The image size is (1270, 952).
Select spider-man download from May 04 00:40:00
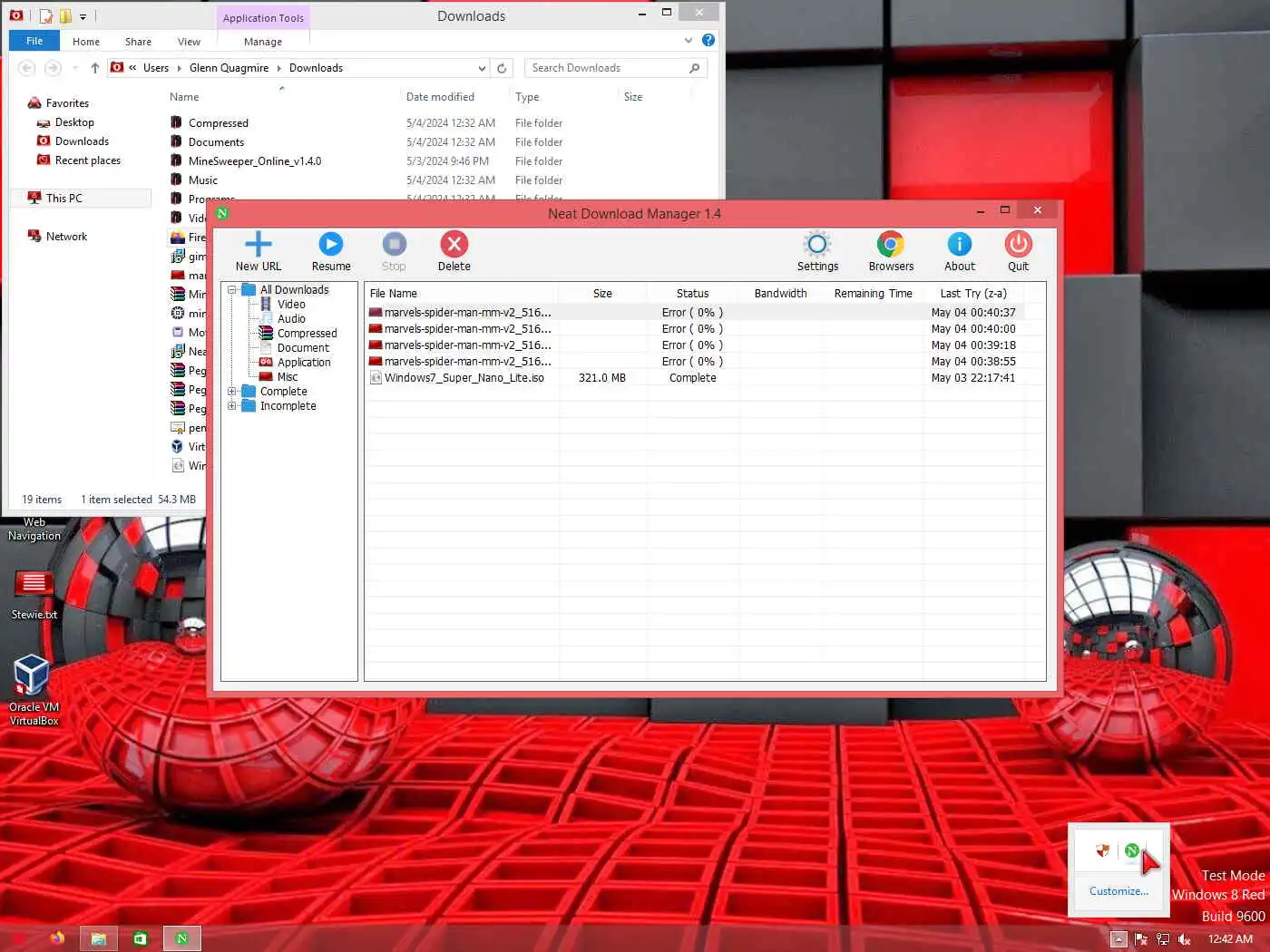click(695, 329)
